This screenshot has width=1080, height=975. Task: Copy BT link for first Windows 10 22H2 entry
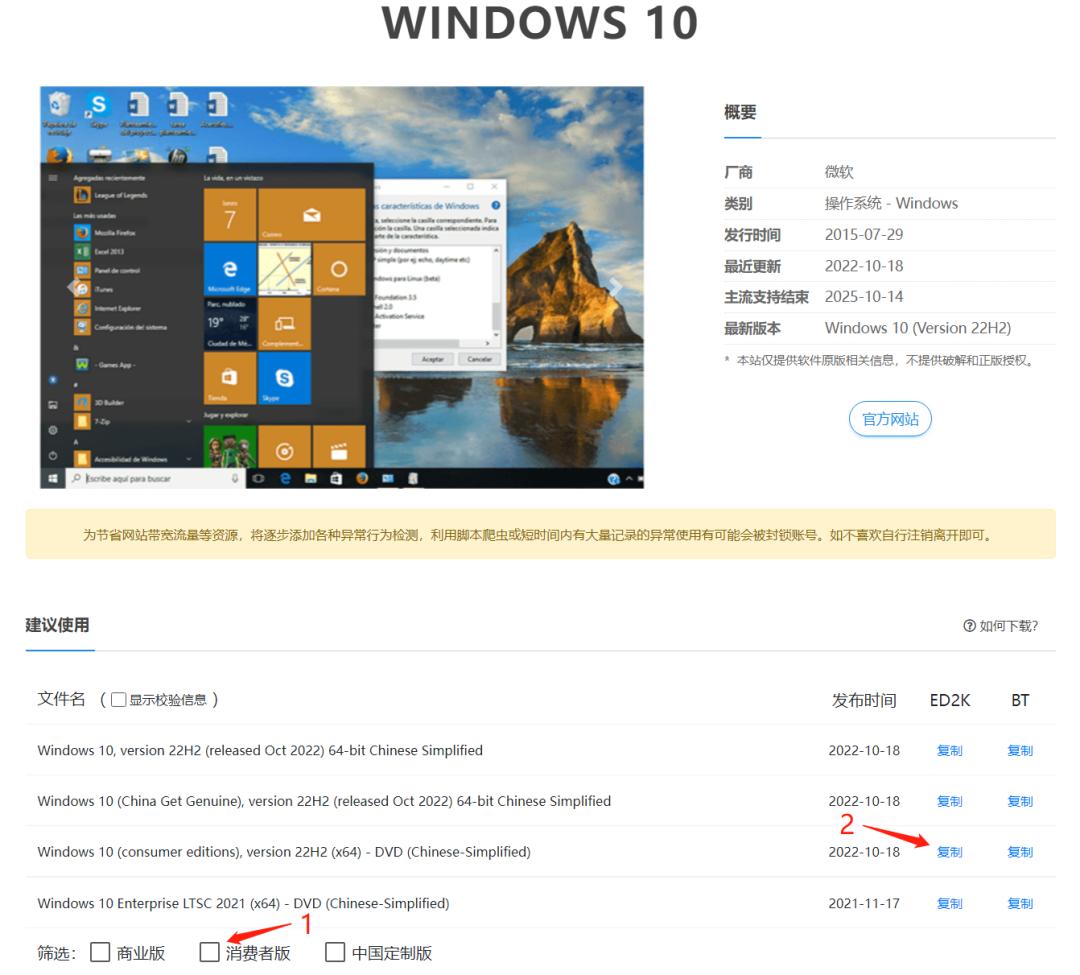(1020, 751)
